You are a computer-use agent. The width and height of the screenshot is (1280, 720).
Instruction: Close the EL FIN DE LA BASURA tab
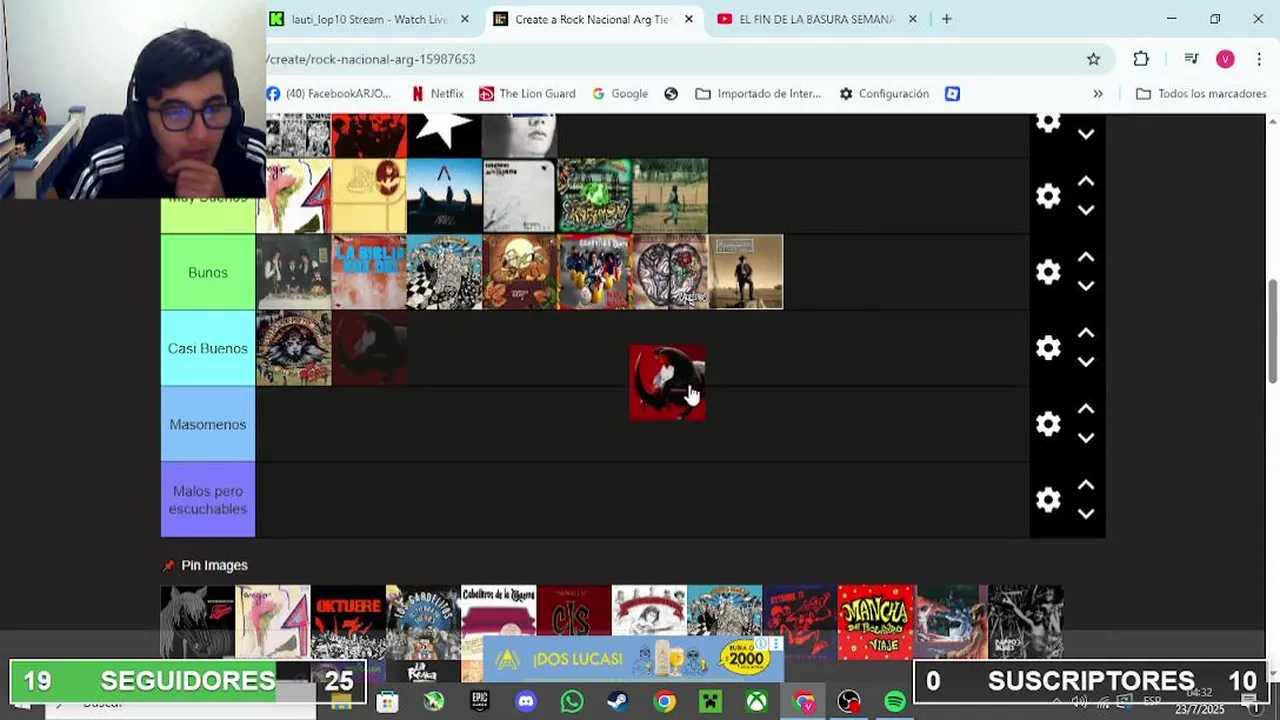tap(912, 19)
